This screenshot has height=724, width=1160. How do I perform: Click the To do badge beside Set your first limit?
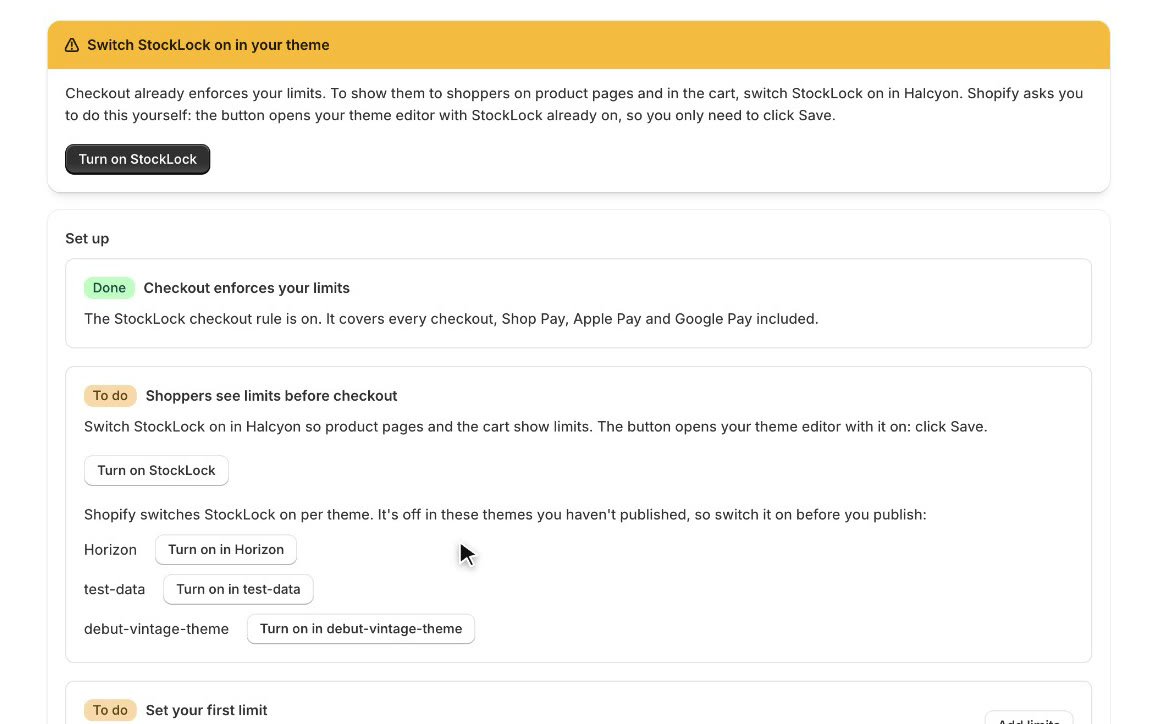click(x=110, y=710)
